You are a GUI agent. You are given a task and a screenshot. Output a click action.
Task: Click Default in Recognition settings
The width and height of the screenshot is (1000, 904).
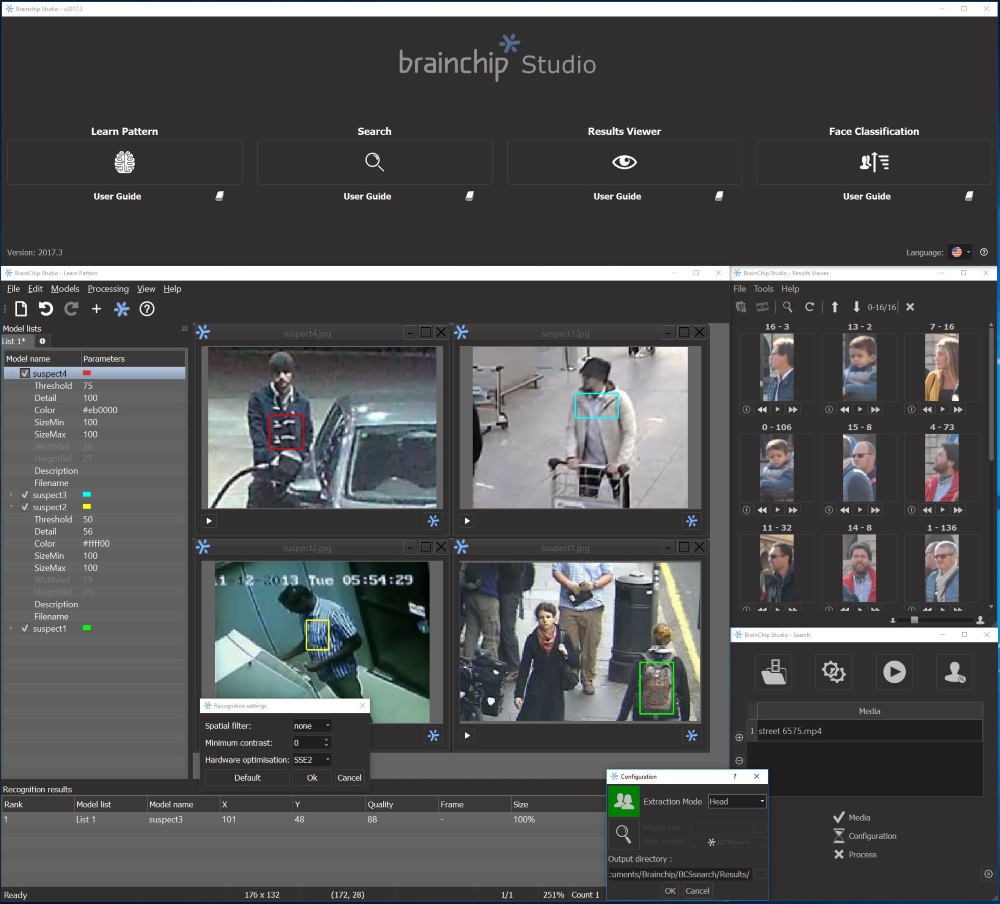pos(247,778)
